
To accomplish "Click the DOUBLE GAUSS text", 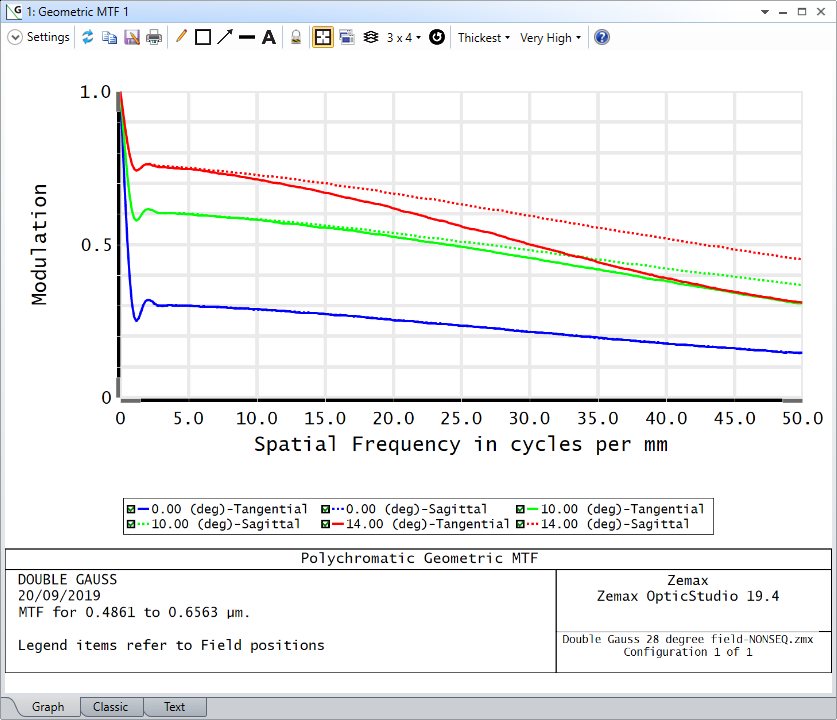I will tap(67, 580).
